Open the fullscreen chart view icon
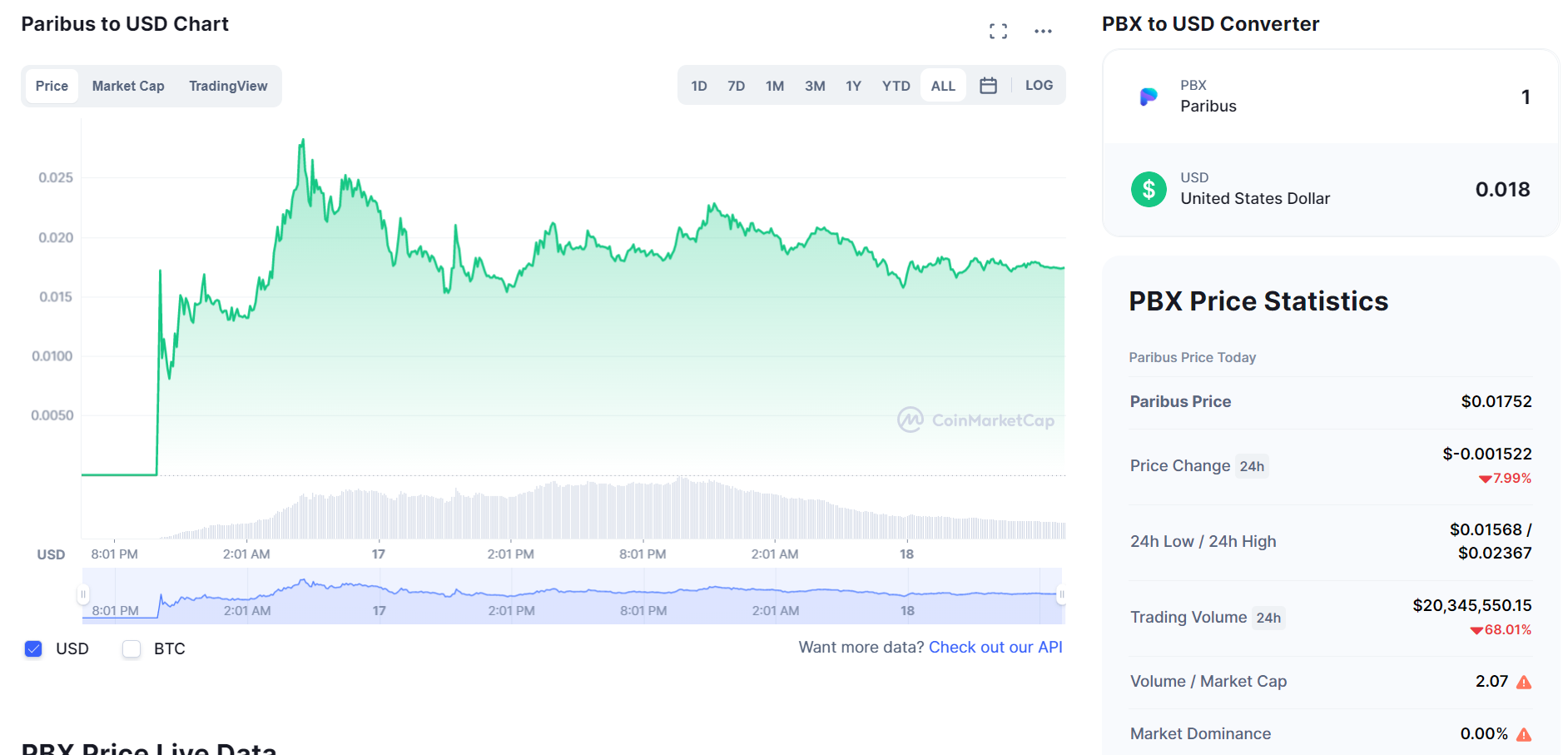 [998, 31]
